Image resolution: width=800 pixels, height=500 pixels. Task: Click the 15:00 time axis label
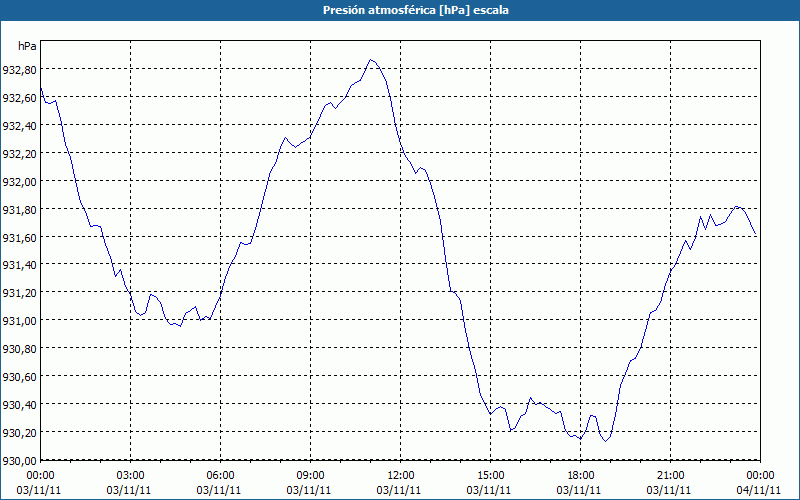[x=490, y=476]
